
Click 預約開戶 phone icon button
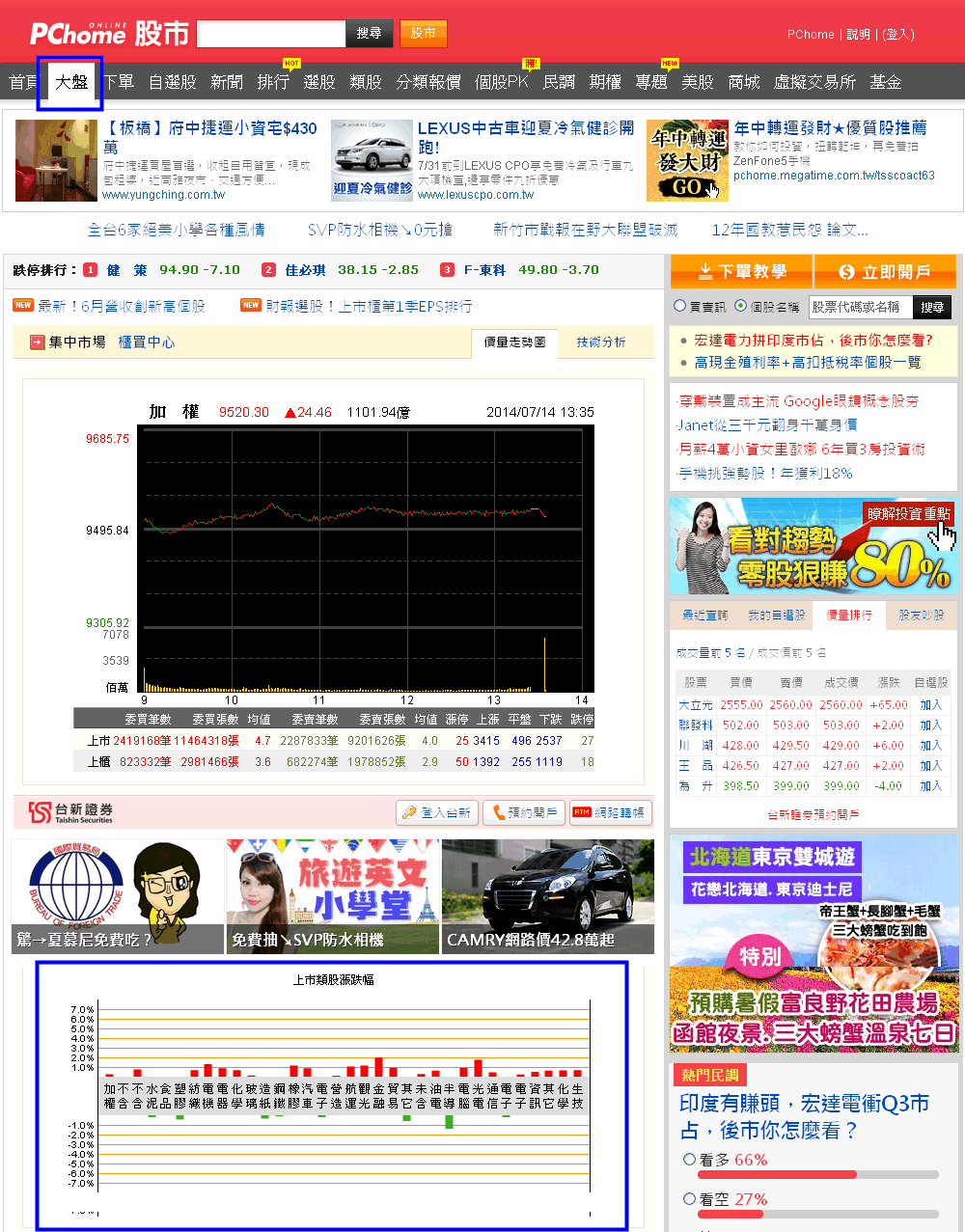pos(525,812)
